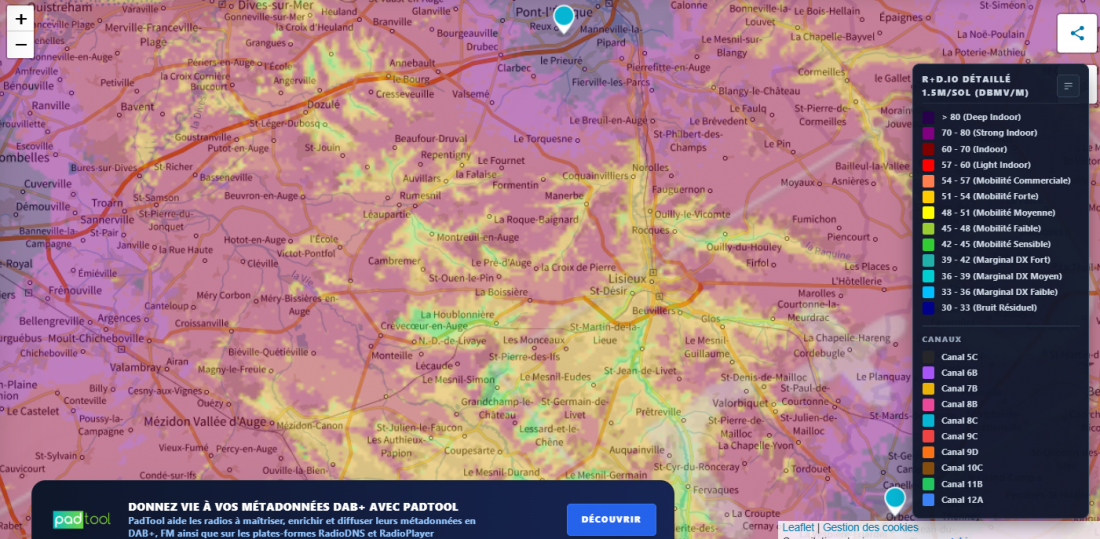Screen dimensions: 1100x539
Task: Select the transmitter marker near Pont-l'Évêque
Action: (563, 19)
